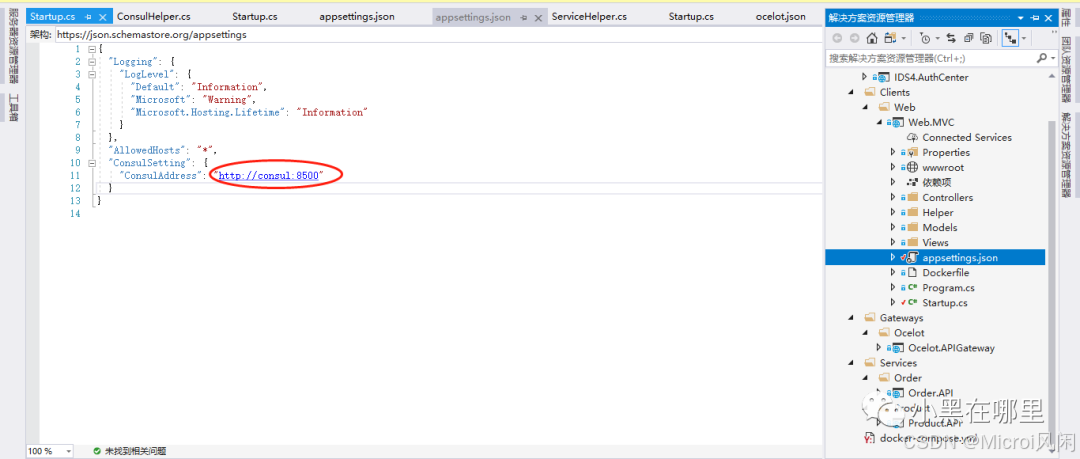Select Startup.cs under Web.MVC in tree

944,303
